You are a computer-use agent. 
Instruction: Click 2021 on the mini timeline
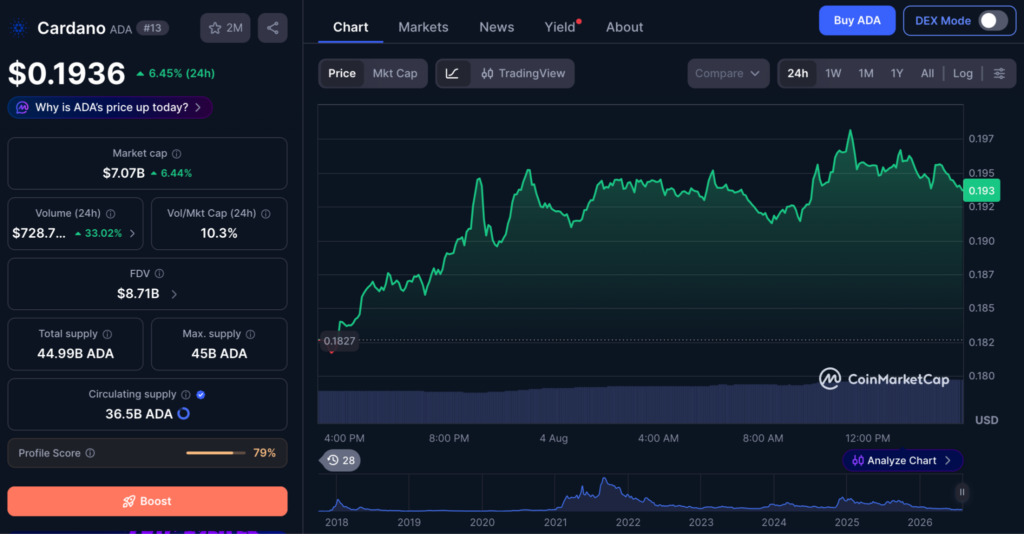(555, 522)
